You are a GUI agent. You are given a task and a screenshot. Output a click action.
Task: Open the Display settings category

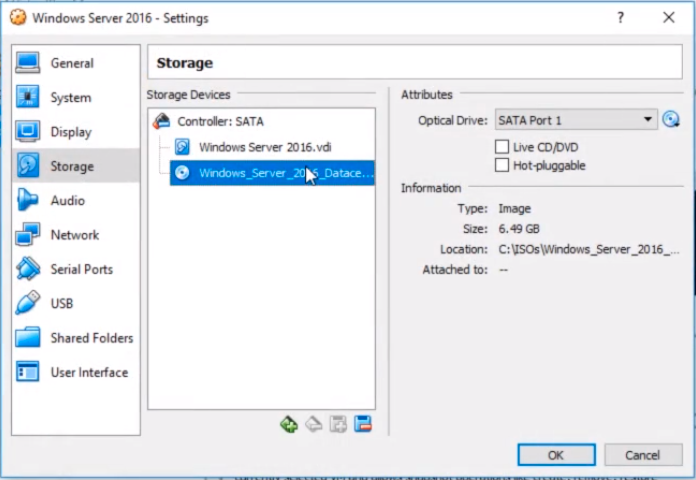pos(76,131)
